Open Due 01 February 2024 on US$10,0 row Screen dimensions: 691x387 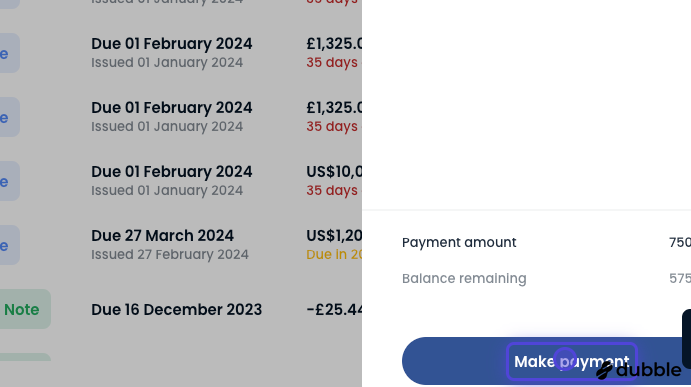(171, 171)
